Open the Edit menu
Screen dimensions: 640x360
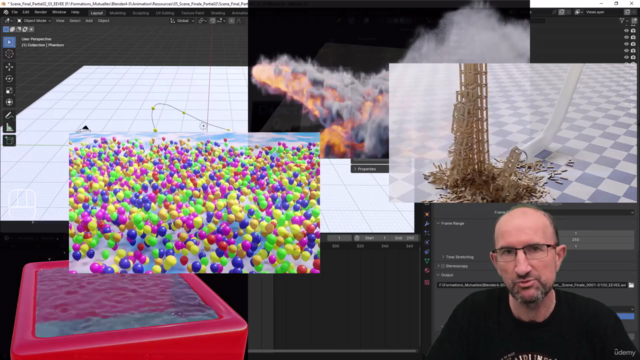pyautogui.click(x=26, y=12)
